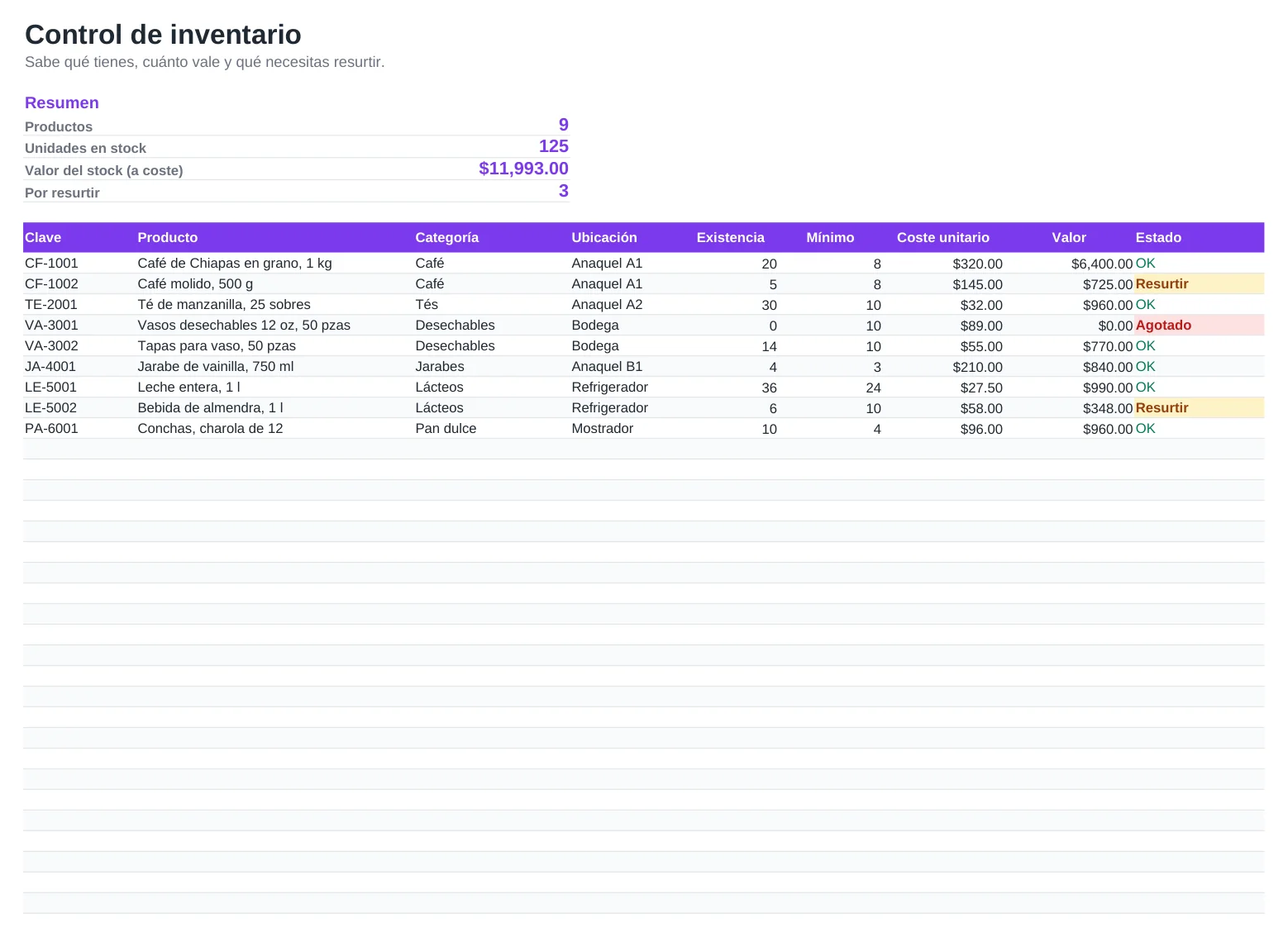This screenshot has height=937, width=1288.
Task: Click the minimum value 24
Action: pyautogui.click(x=873, y=388)
